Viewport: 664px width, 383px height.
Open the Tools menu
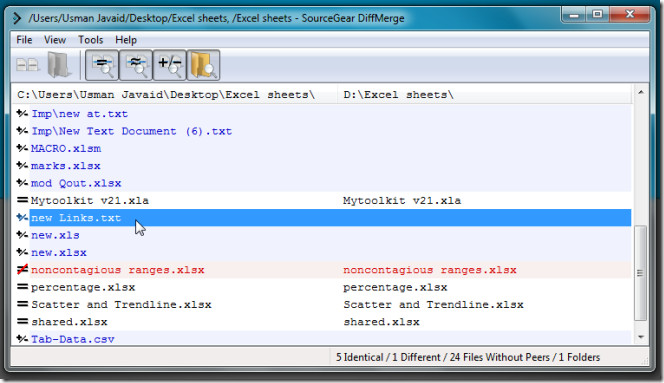(90, 40)
